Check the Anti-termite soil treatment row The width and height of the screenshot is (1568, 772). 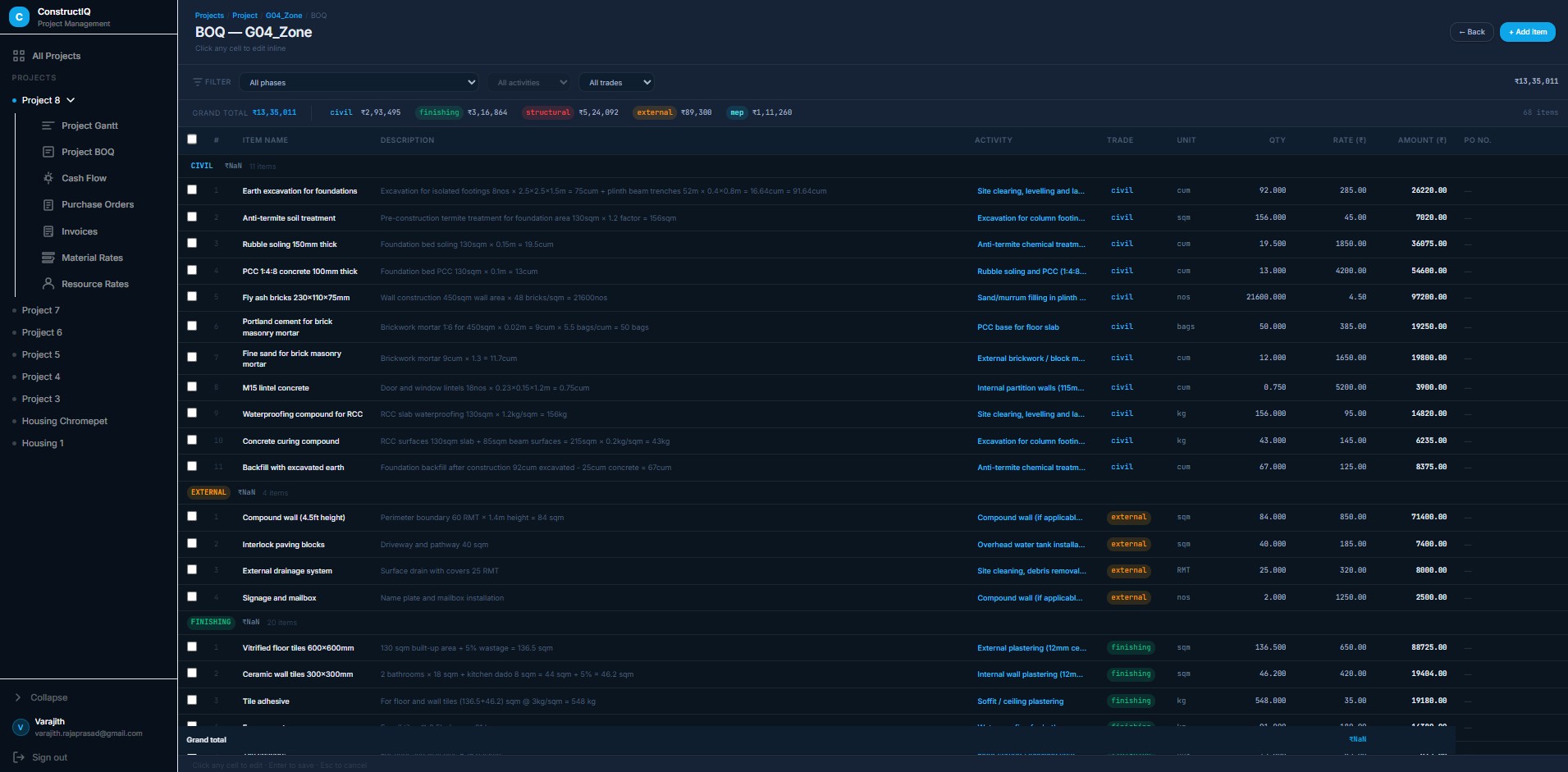[x=192, y=217]
